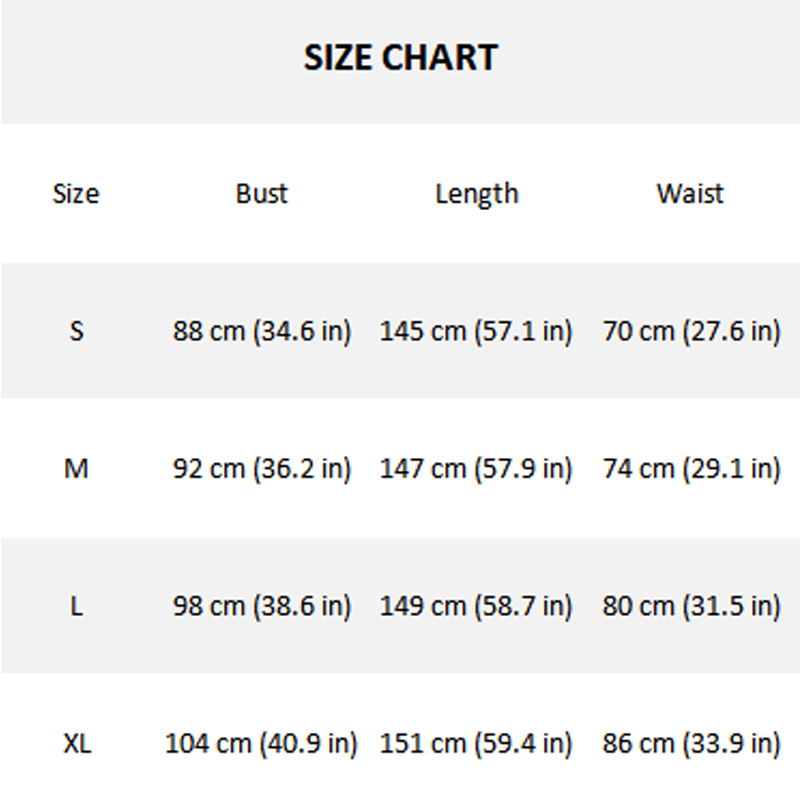This screenshot has width=800, height=800.
Task: Select the M size row label
Action: 76,468
